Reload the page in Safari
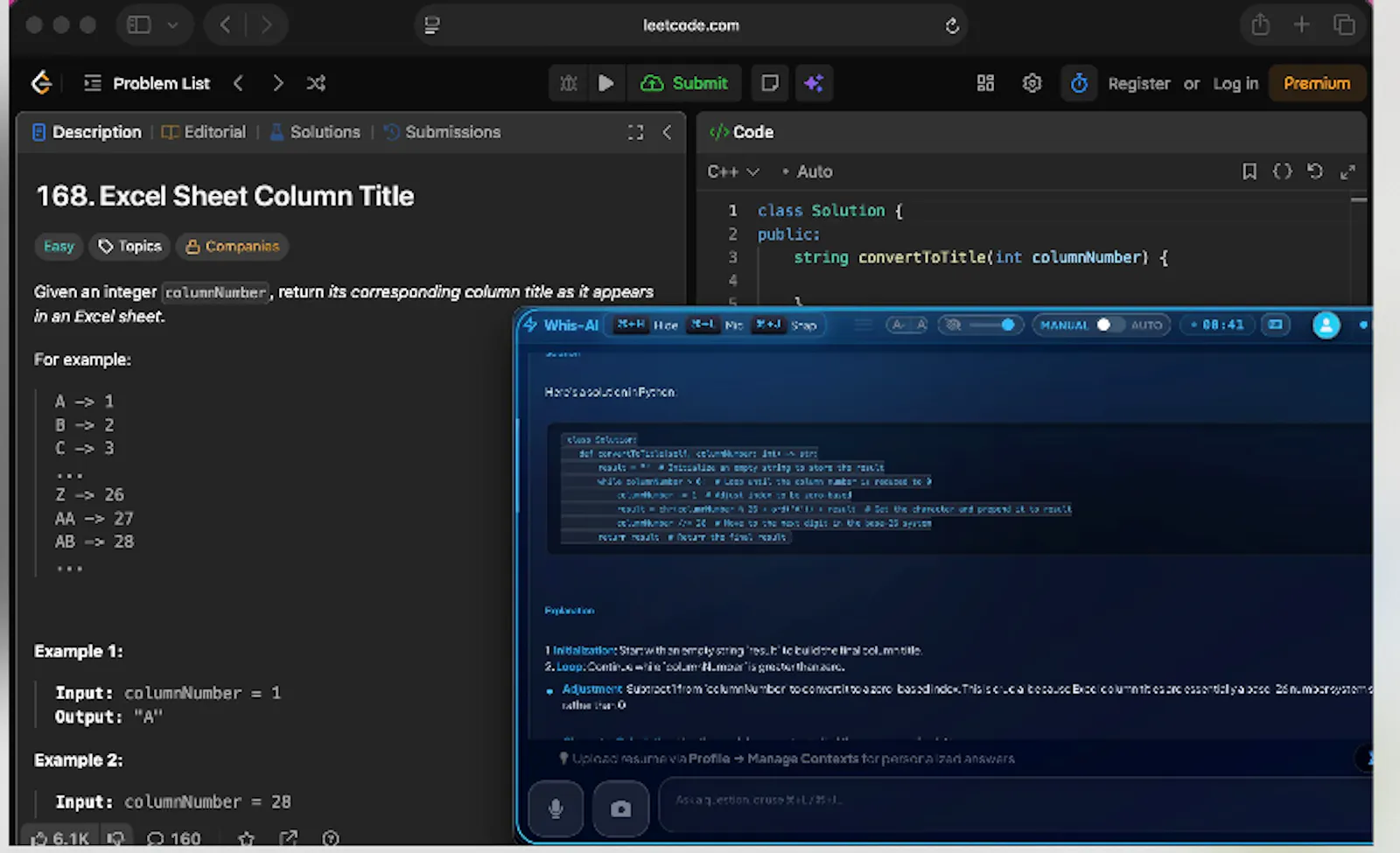The height and width of the screenshot is (853, 1400). [952, 26]
